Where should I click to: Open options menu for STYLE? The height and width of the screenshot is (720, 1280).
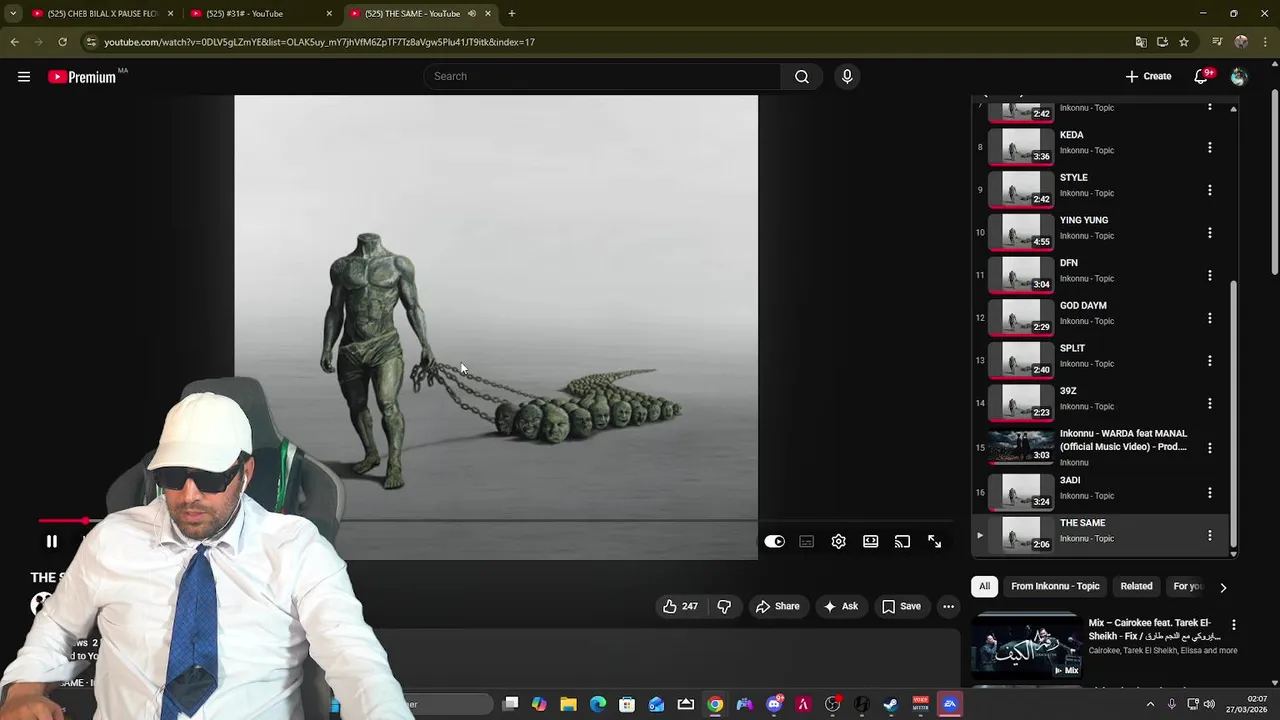[1210, 190]
